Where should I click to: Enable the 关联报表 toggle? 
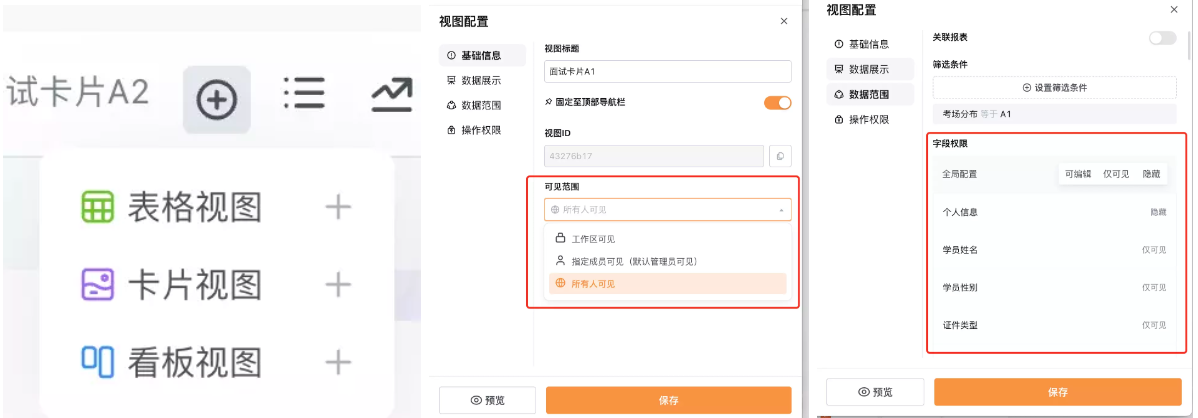(1163, 37)
